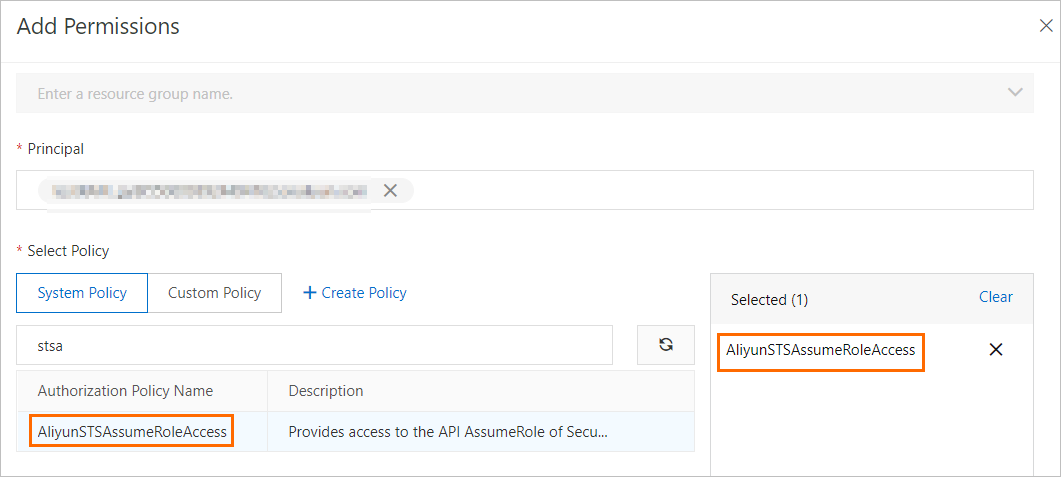
Task: Open the Create Policy link
Action: (364, 293)
